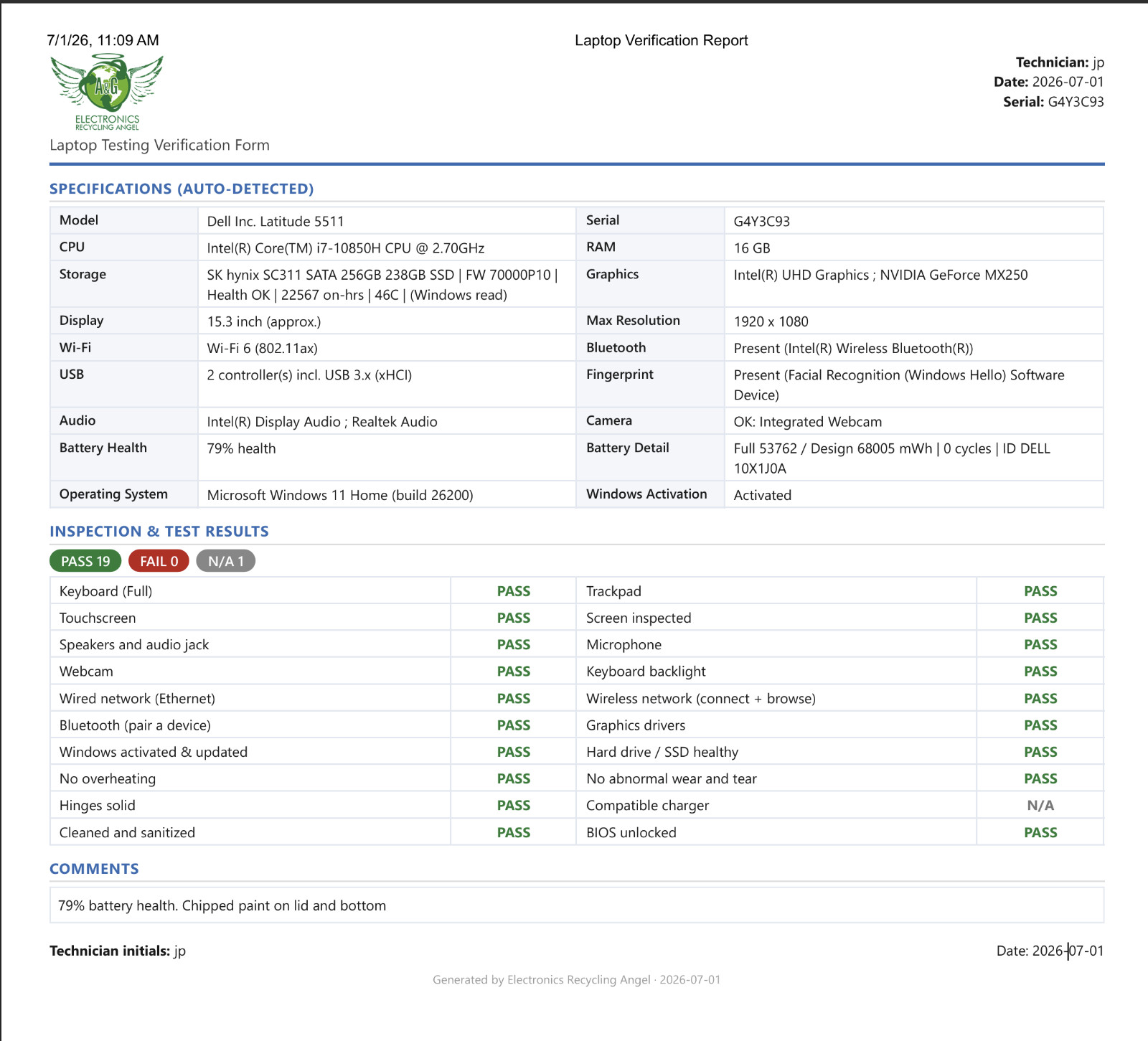Screen dimensions: 1148x1041
Task: Click the gray N/A 1 badge
Action: [226, 561]
